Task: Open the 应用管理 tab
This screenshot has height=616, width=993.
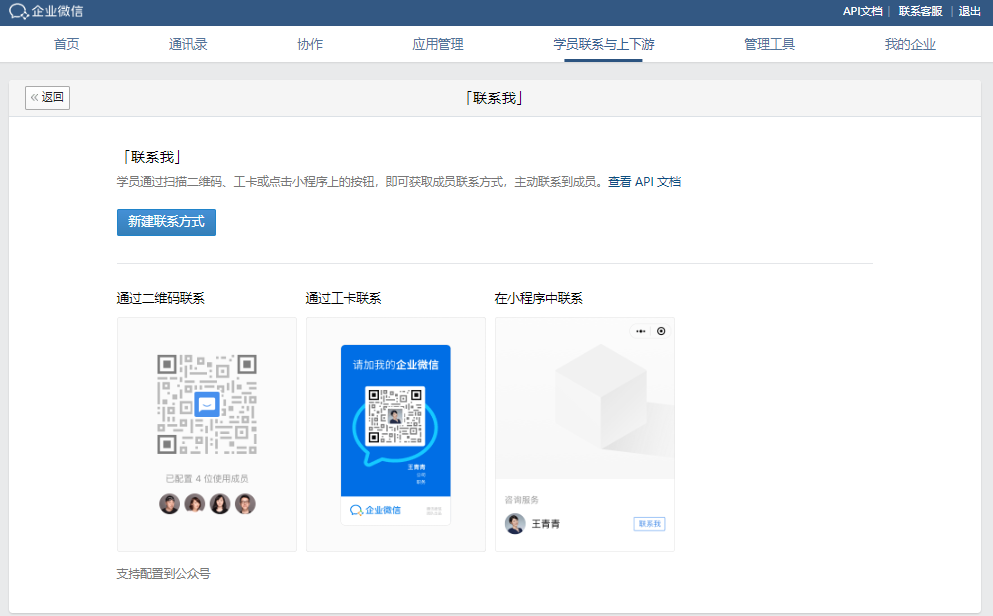Action: click(438, 44)
